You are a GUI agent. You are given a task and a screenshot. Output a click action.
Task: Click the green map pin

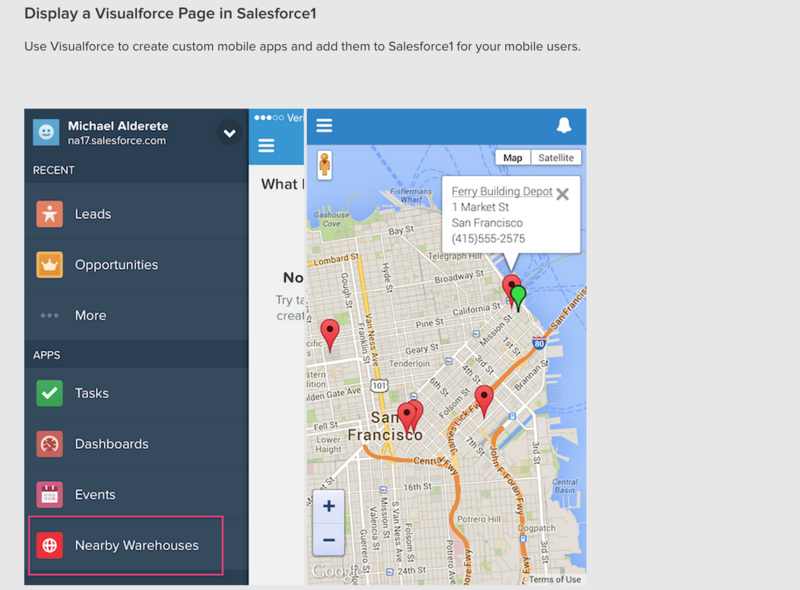(518, 298)
